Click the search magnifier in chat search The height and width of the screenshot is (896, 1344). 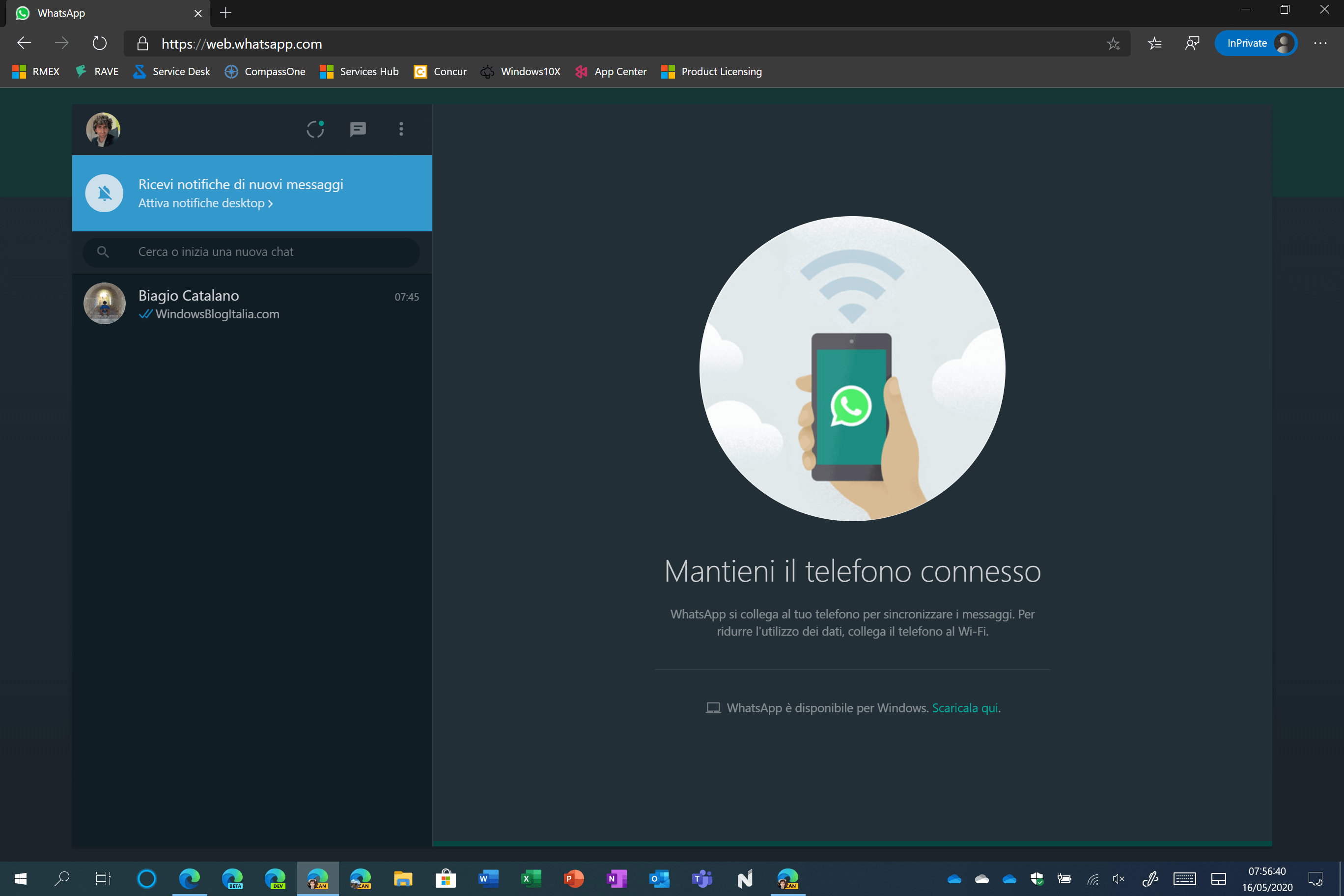click(x=103, y=252)
